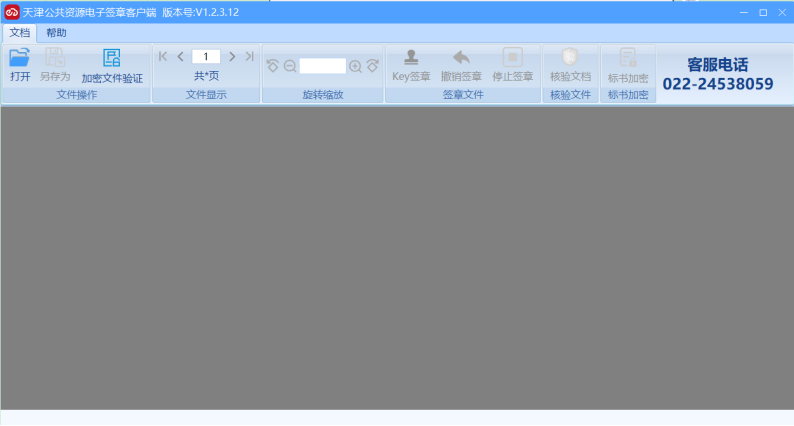Open 加密文件验证 encrypted file verification
The height and width of the screenshot is (426, 794).
click(112, 59)
